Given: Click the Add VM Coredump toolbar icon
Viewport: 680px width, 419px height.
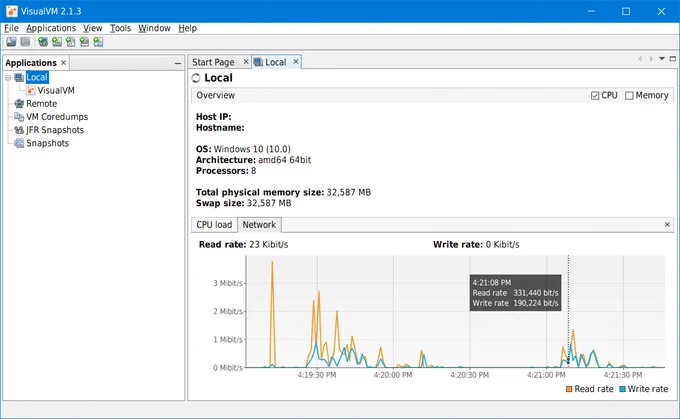Looking at the screenshot, I should [x=70, y=42].
